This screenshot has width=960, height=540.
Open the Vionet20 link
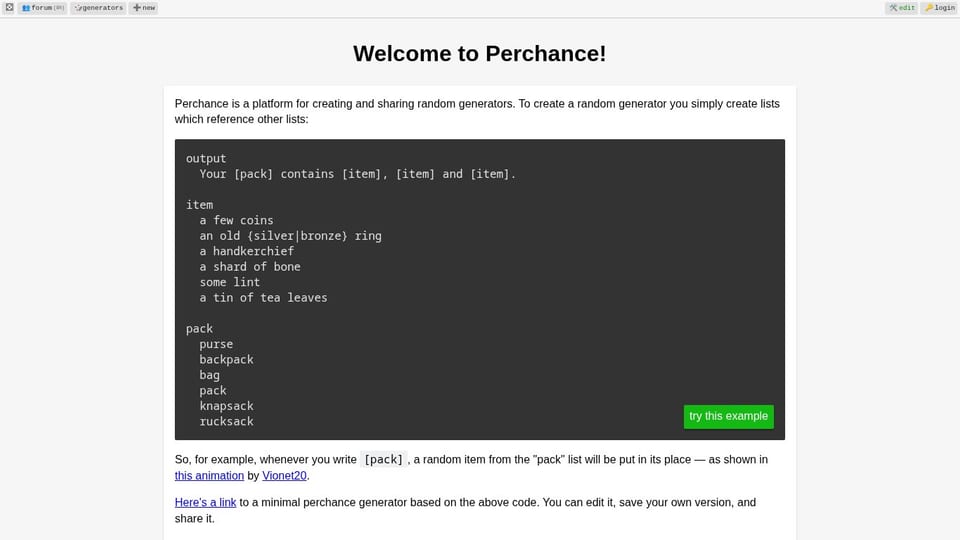(284, 476)
